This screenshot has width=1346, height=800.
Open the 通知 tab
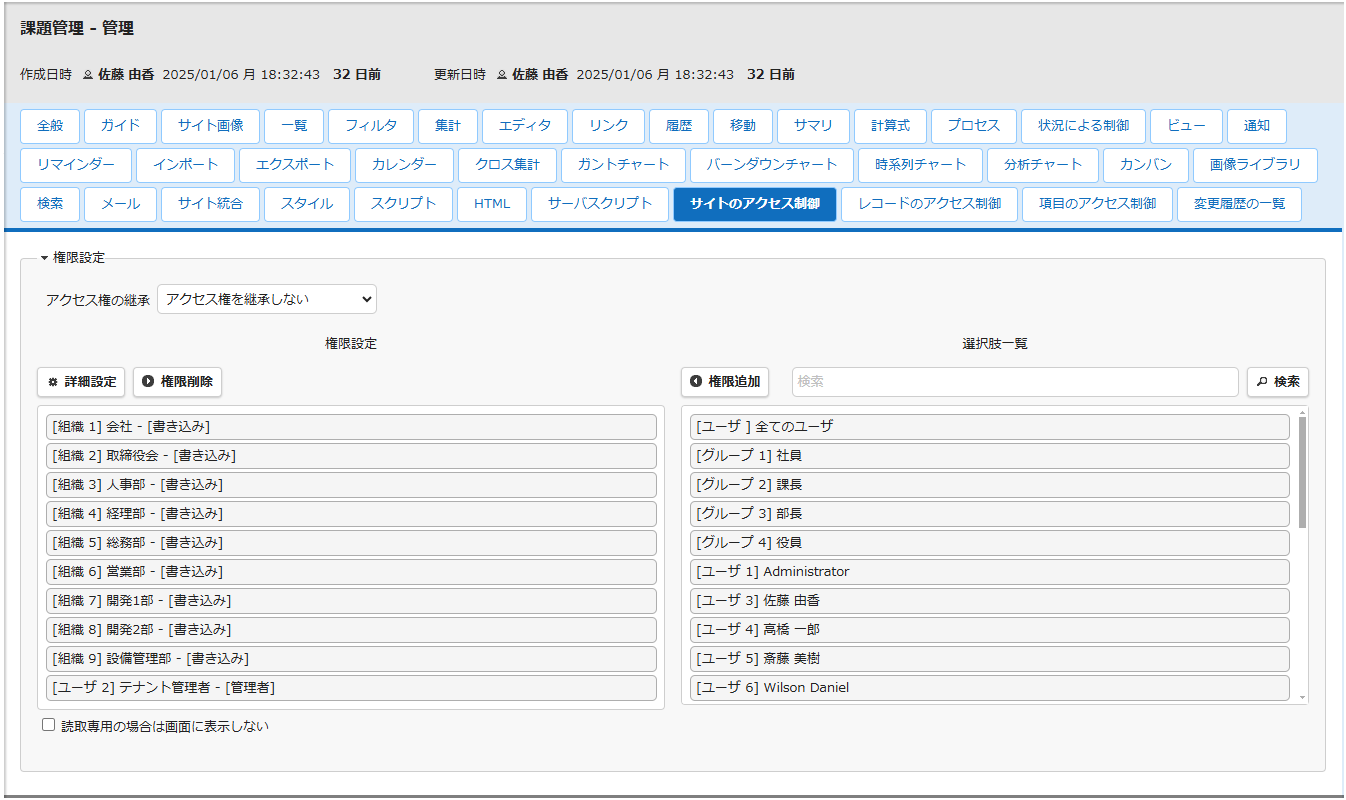pos(1257,126)
